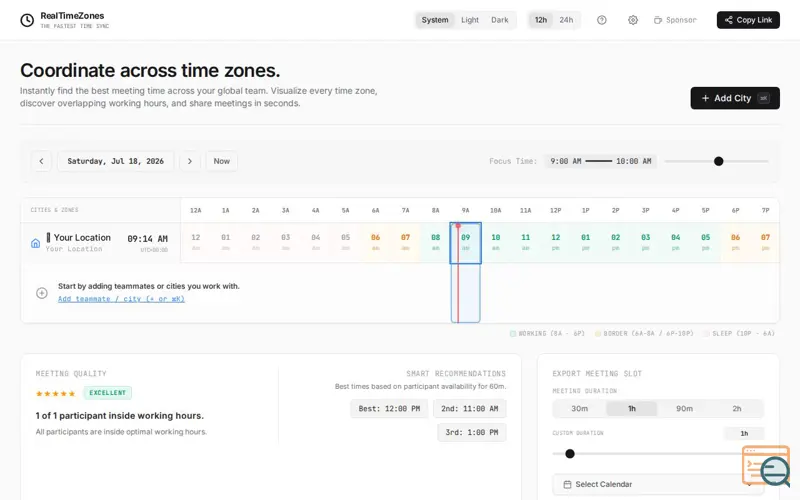
Task: Select 24h time format
Action: coord(566,20)
